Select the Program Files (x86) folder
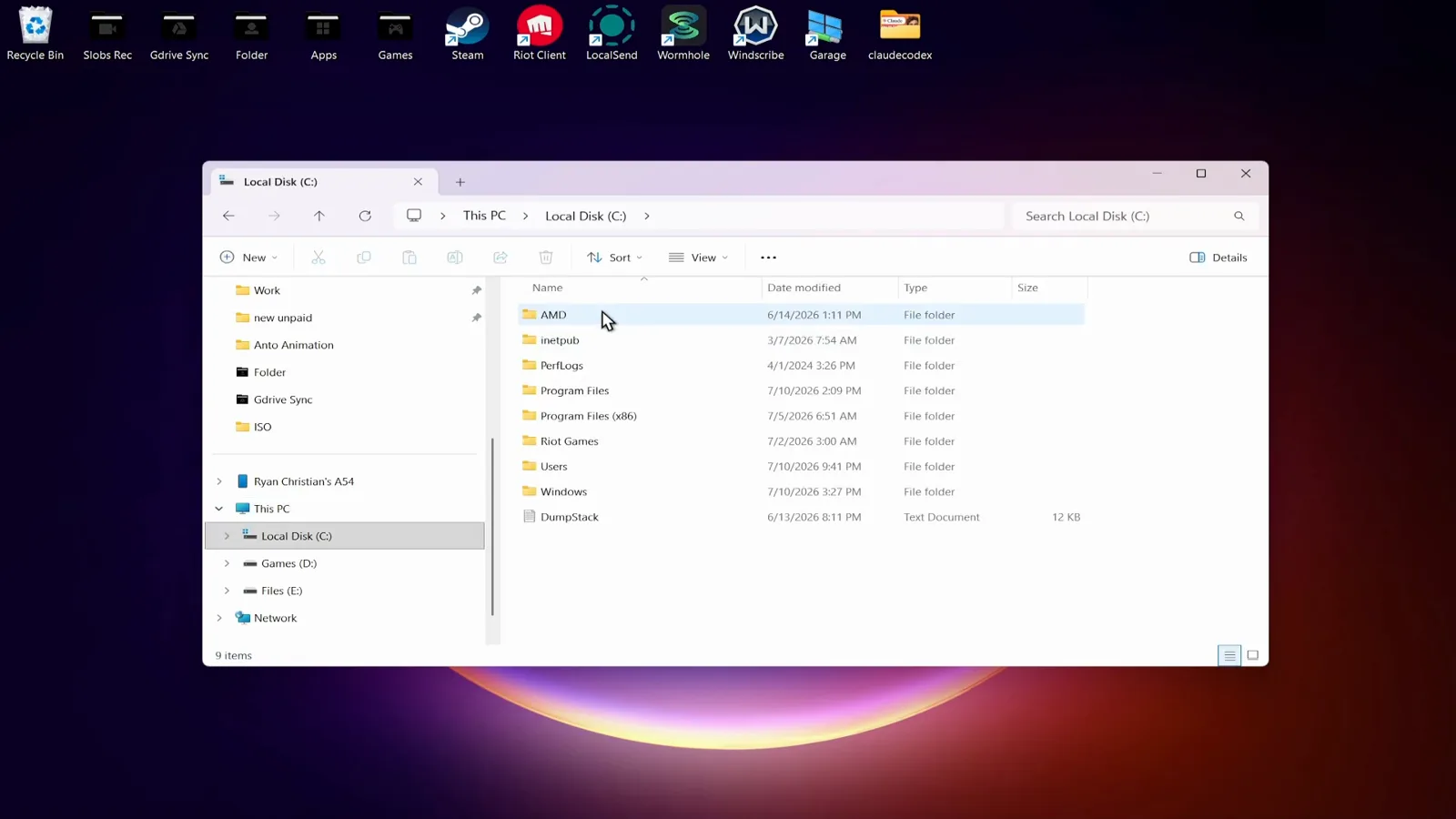Viewport: 1456px width, 819px height. coord(589,416)
